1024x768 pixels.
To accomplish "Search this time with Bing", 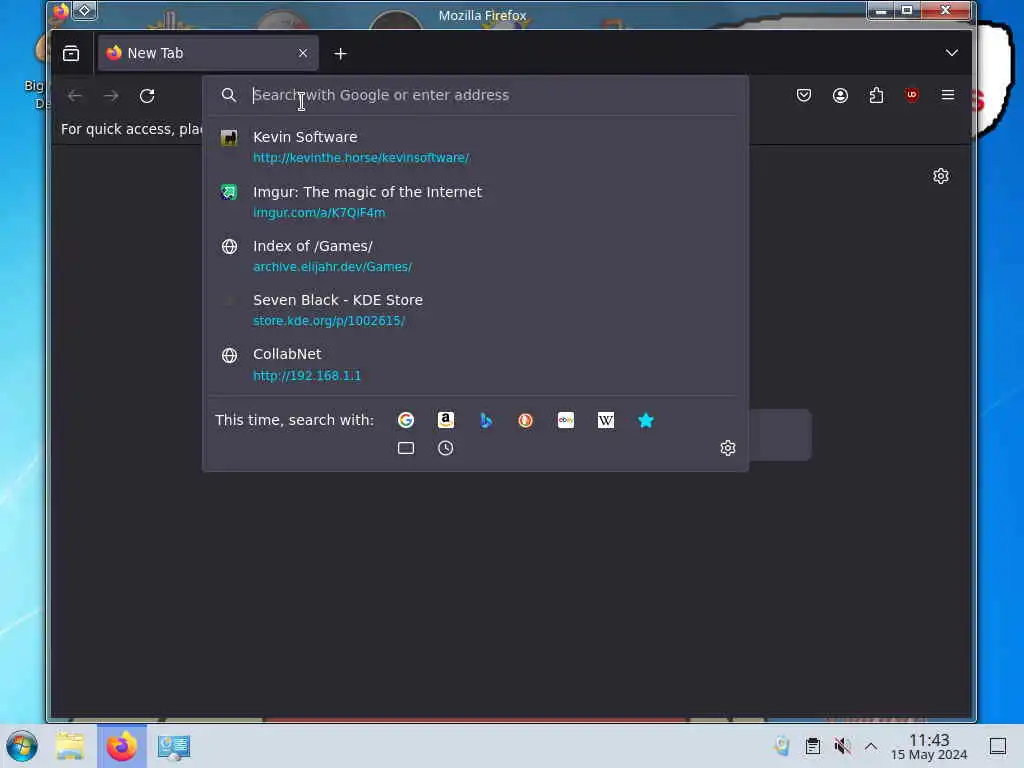I will pos(485,421).
